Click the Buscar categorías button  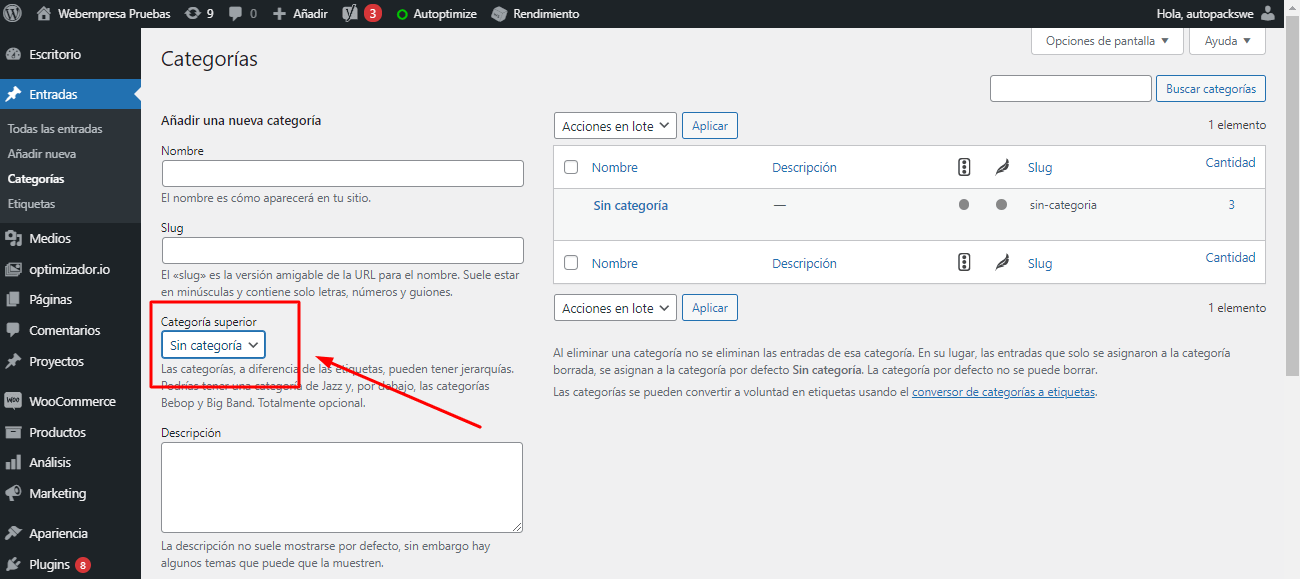(1211, 88)
